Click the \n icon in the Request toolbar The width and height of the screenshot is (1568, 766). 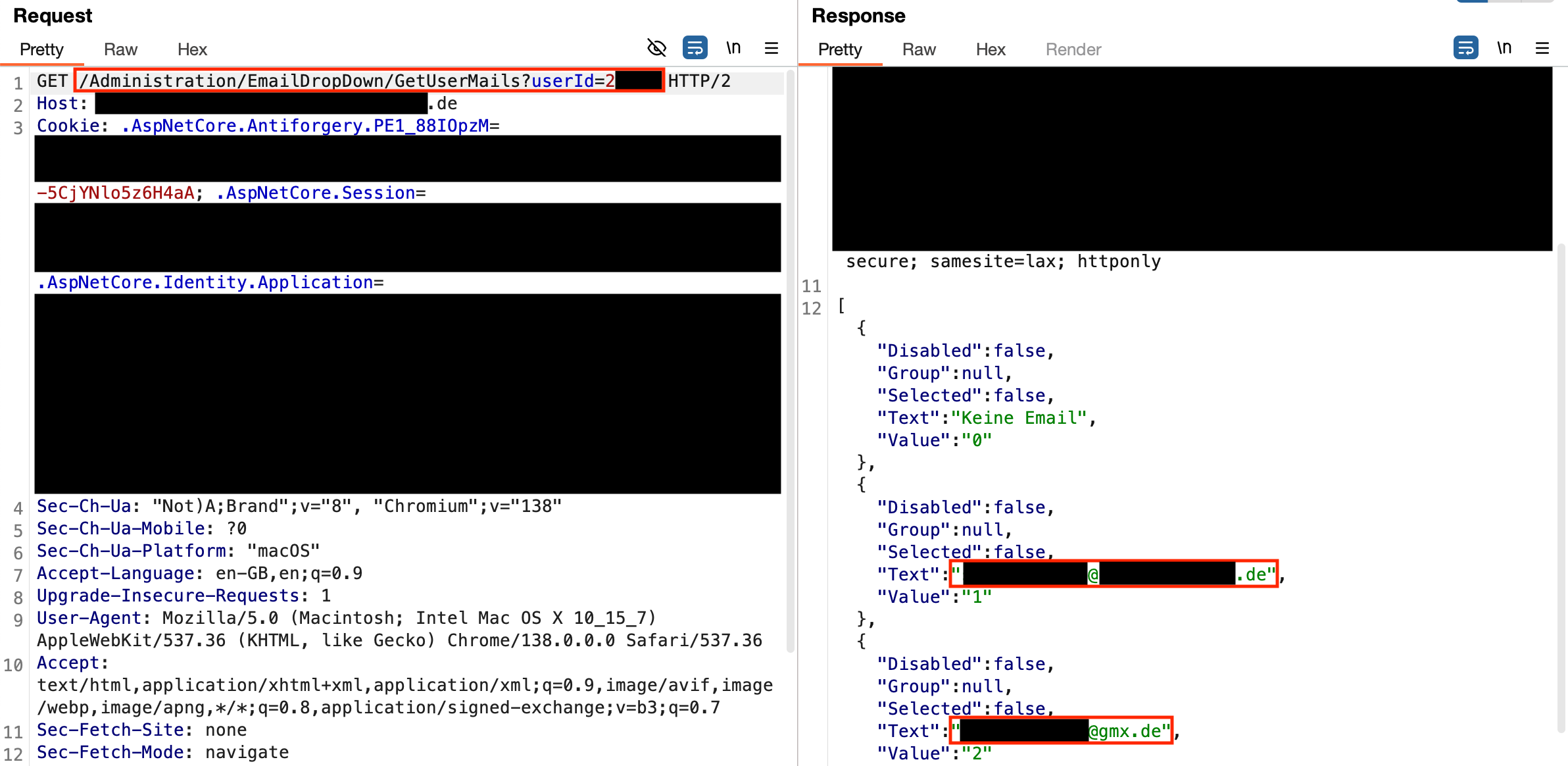tap(733, 47)
